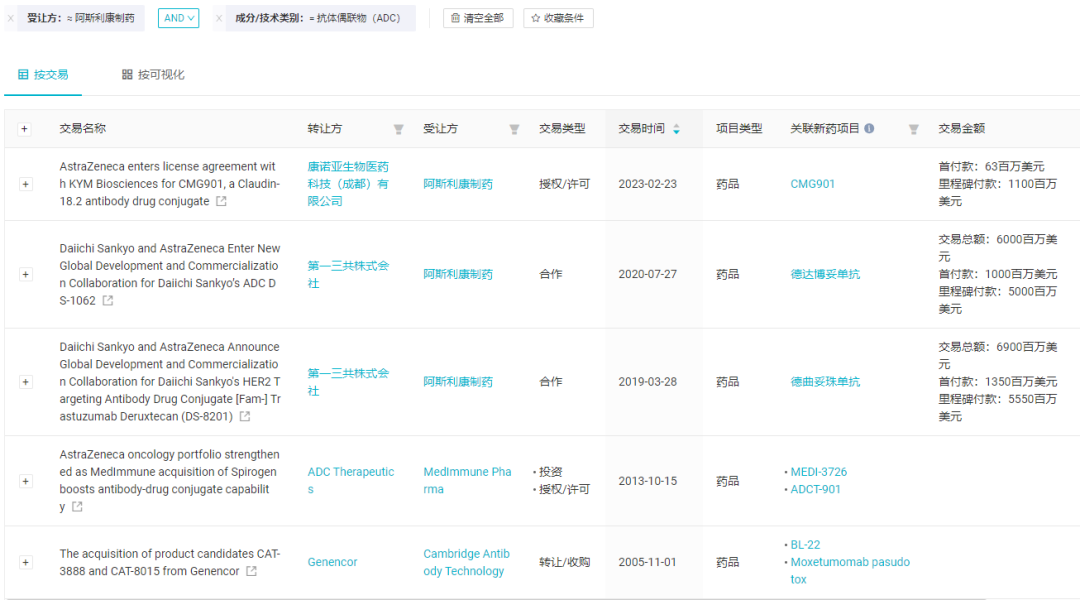
Task: Open external link icon for CMG901 deal
Action: (221, 201)
